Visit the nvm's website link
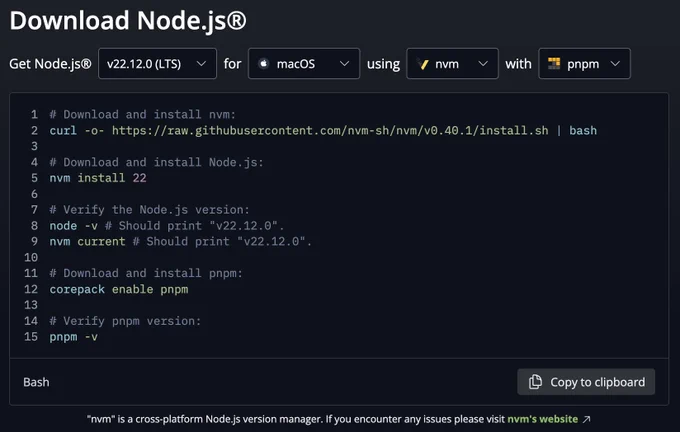The image size is (680, 432). [x=543, y=419]
